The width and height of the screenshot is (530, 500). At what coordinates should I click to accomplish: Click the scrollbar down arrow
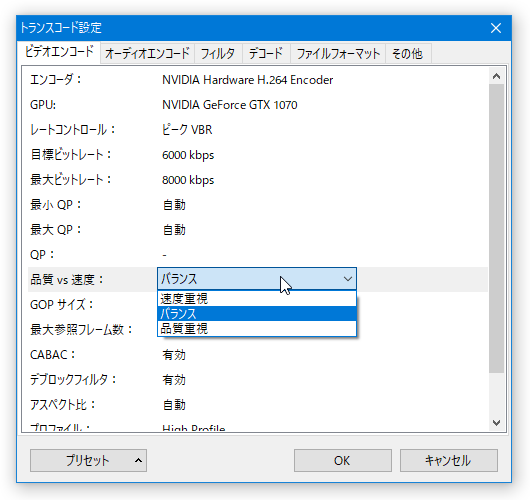click(x=497, y=423)
